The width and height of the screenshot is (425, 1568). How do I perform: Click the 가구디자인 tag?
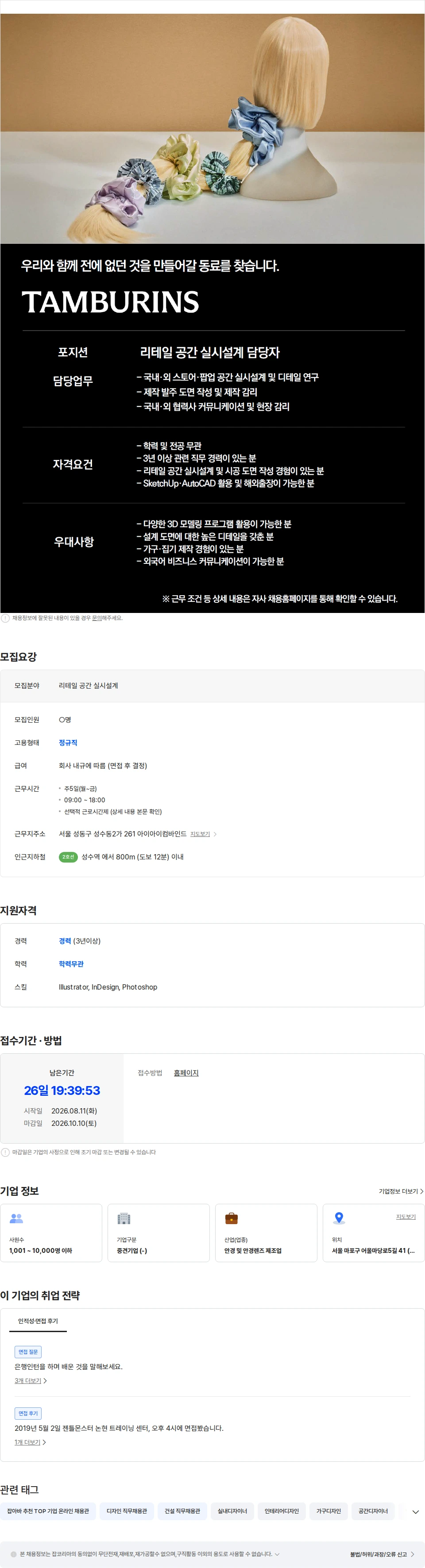(x=329, y=1511)
